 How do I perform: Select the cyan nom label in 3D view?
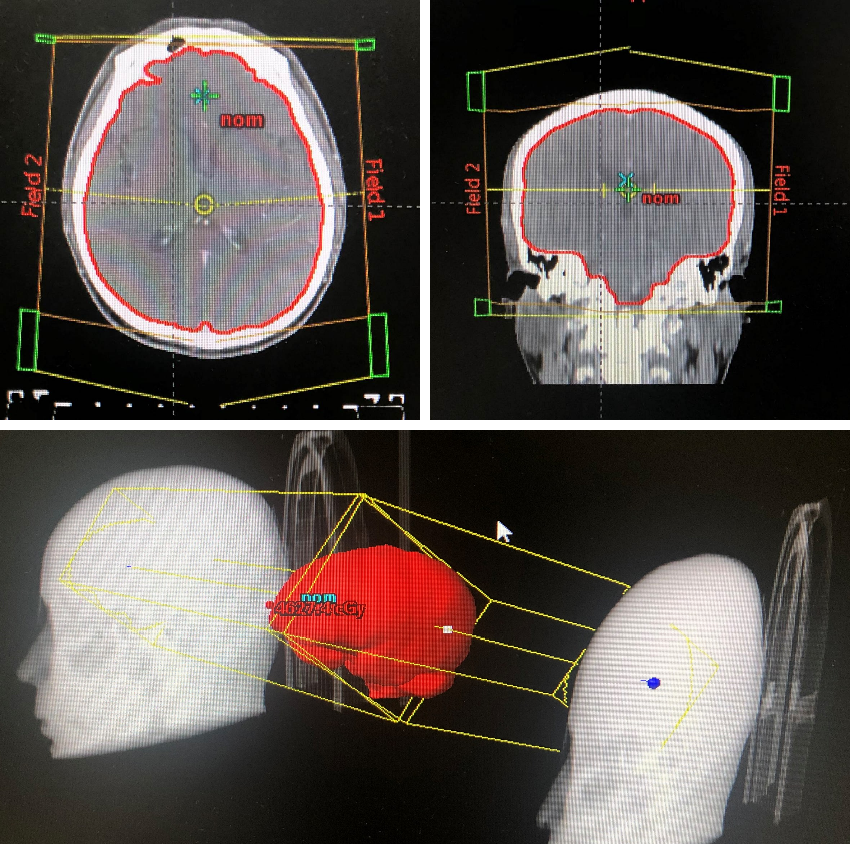318,597
